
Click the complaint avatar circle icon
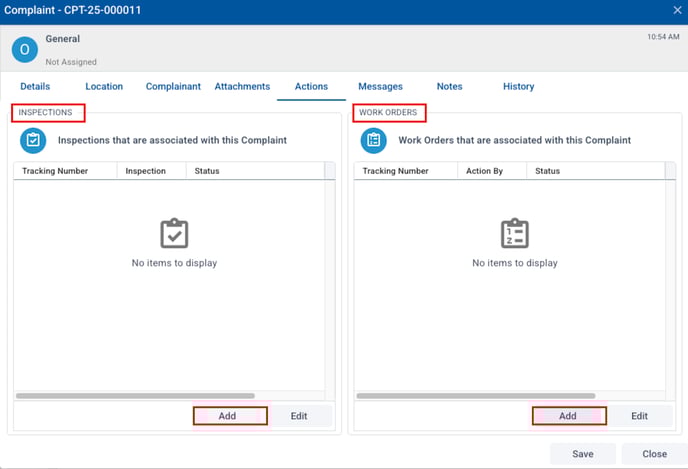25,49
